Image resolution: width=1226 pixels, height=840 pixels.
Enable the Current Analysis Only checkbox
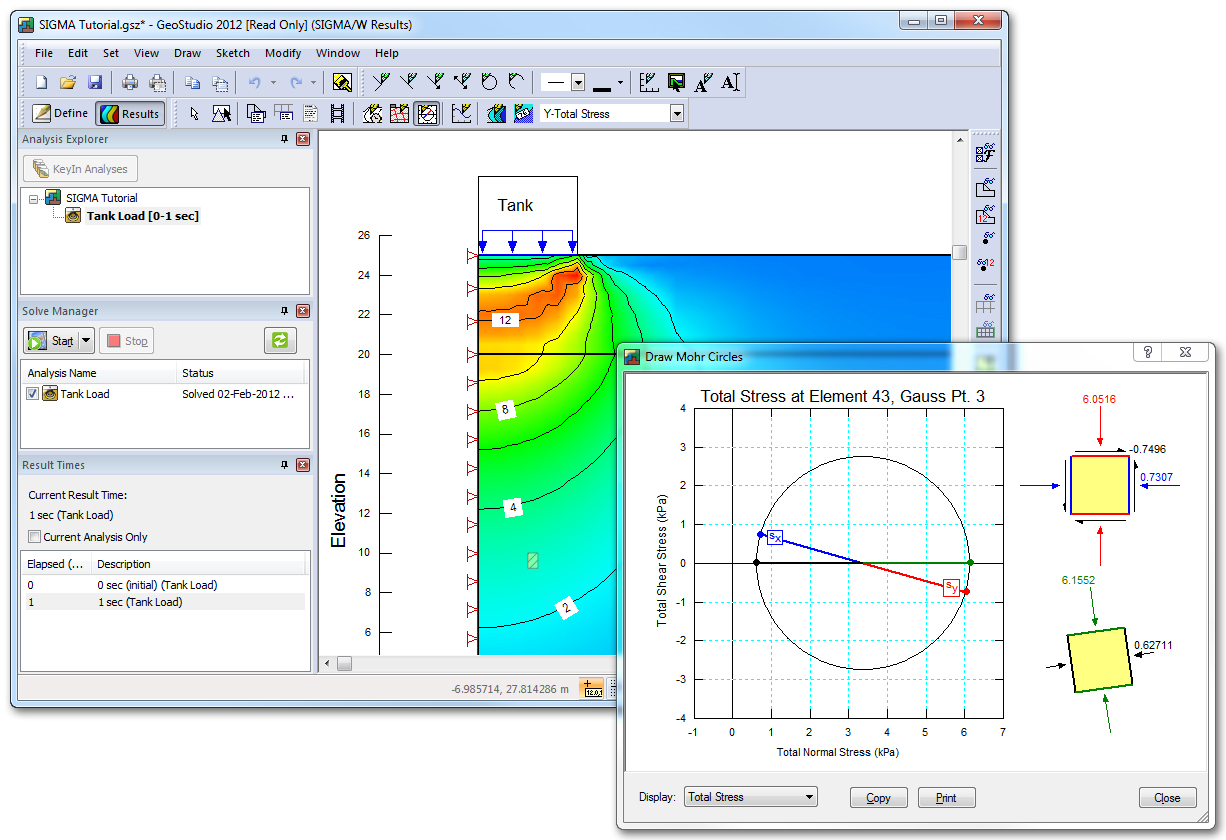[x=35, y=537]
